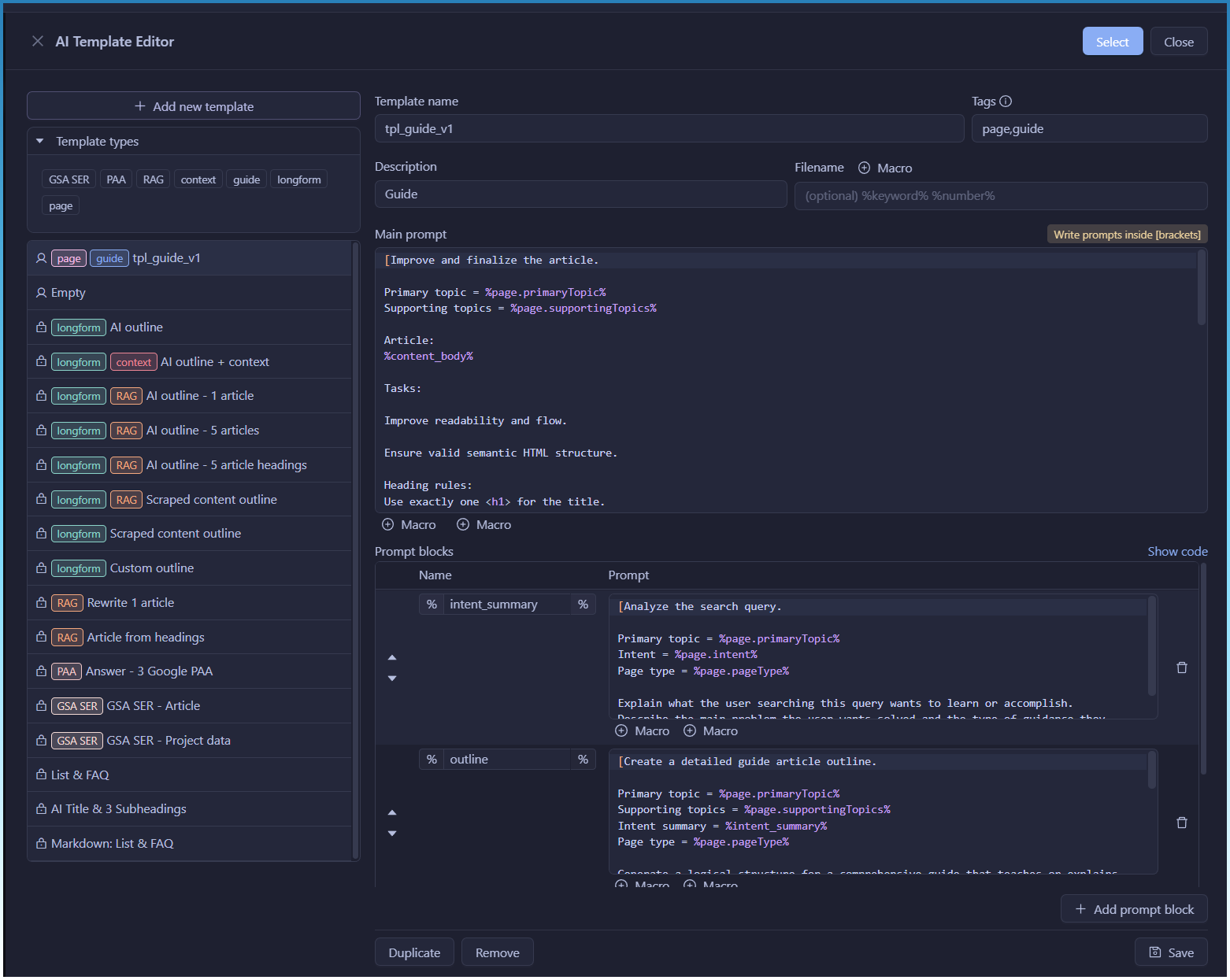Click the Main prompt vertical scrollbar
The width and height of the screenshot is (1230, 980).
[x=1201, y=288]
